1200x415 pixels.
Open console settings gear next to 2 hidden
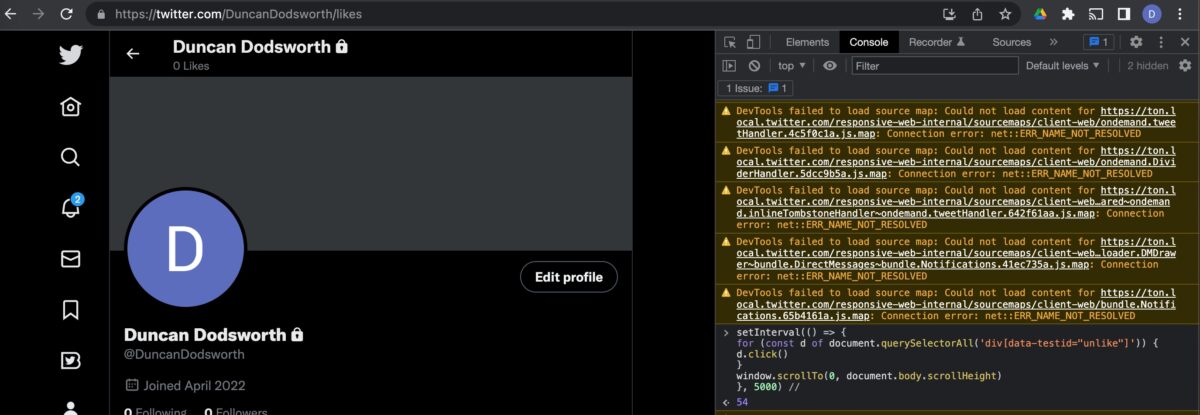click(x=1185, y=66)
